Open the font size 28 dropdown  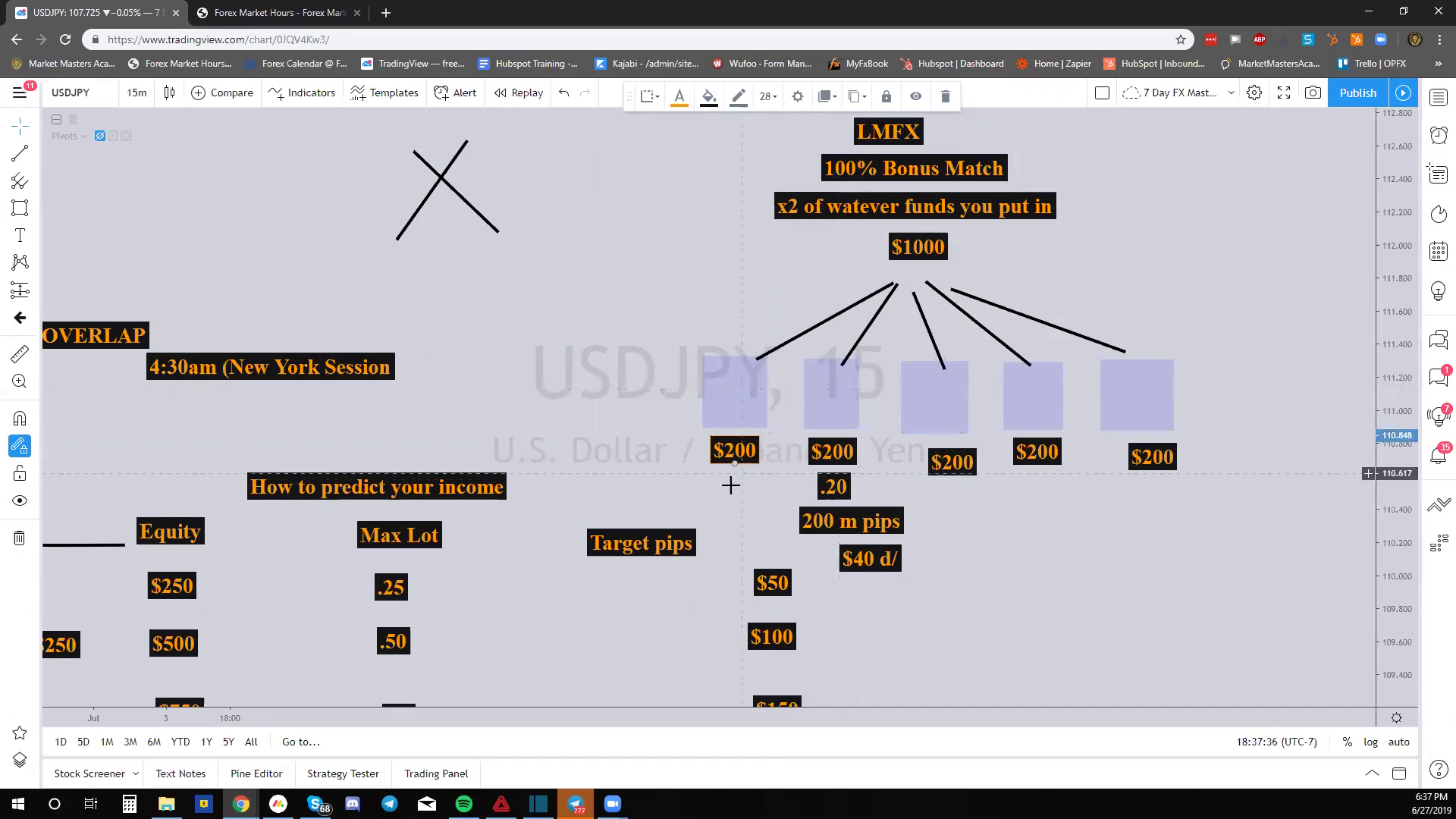pyautogui.click(x=768, y=96)
